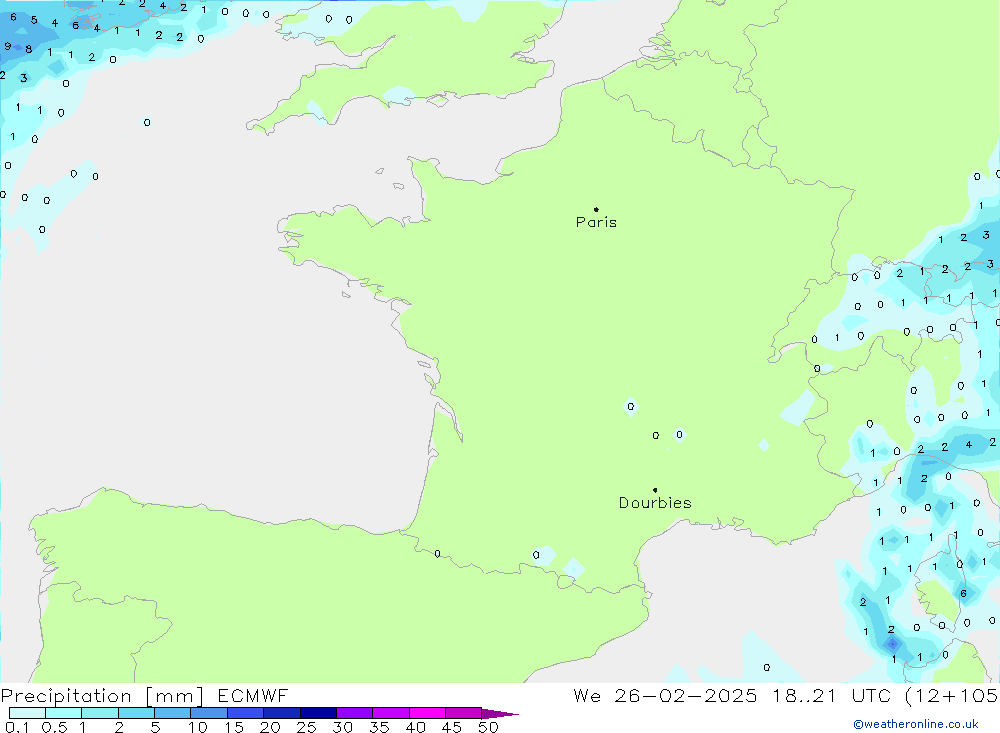1000x733 pixels.
Task: Click the 0.5 legend scale value
Action: 54,727
